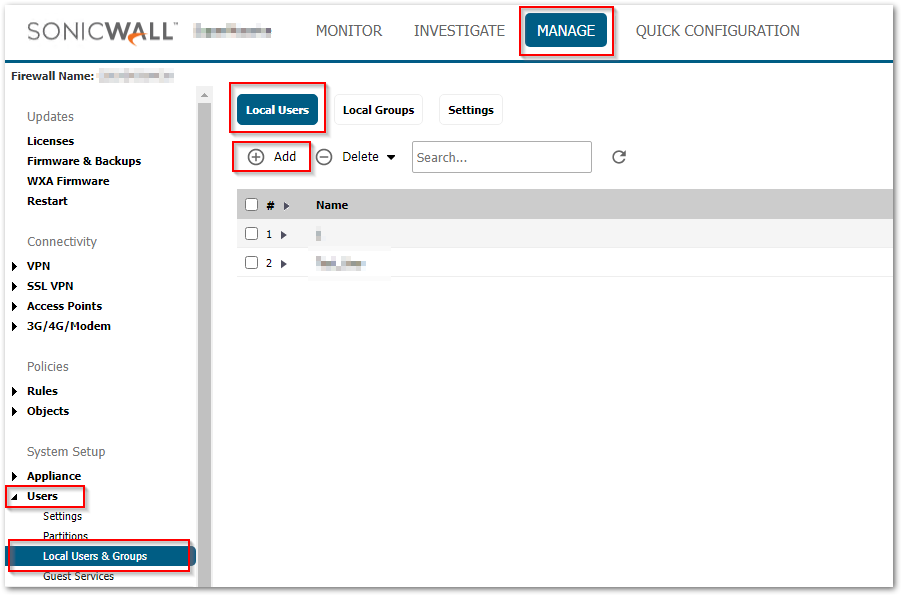Image resolution: width=902 pixels, height=596 pixels.
Task: Open the Delete dropdown arrow
Action: click(391, 157)
